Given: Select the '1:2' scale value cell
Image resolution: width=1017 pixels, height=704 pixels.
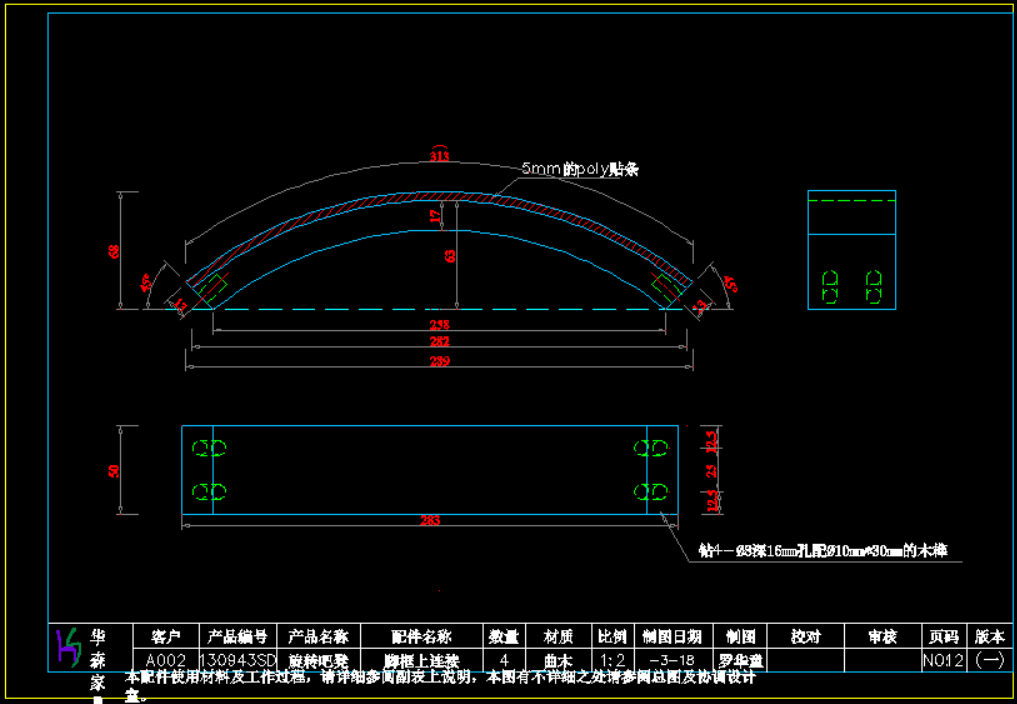Looking at the screenshot, I should 611,660.
